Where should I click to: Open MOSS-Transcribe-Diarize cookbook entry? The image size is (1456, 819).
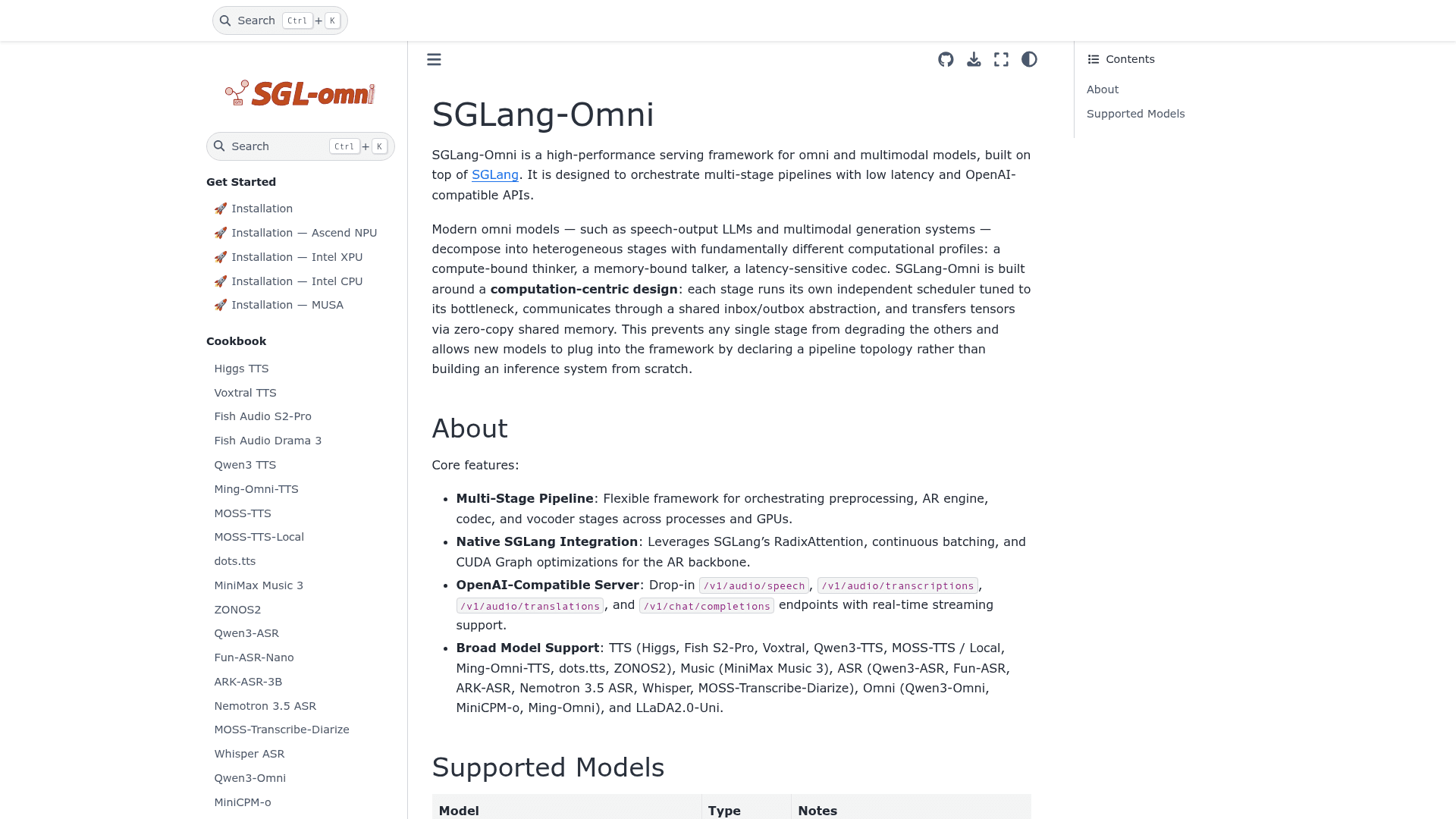click(x=281, y=730)
